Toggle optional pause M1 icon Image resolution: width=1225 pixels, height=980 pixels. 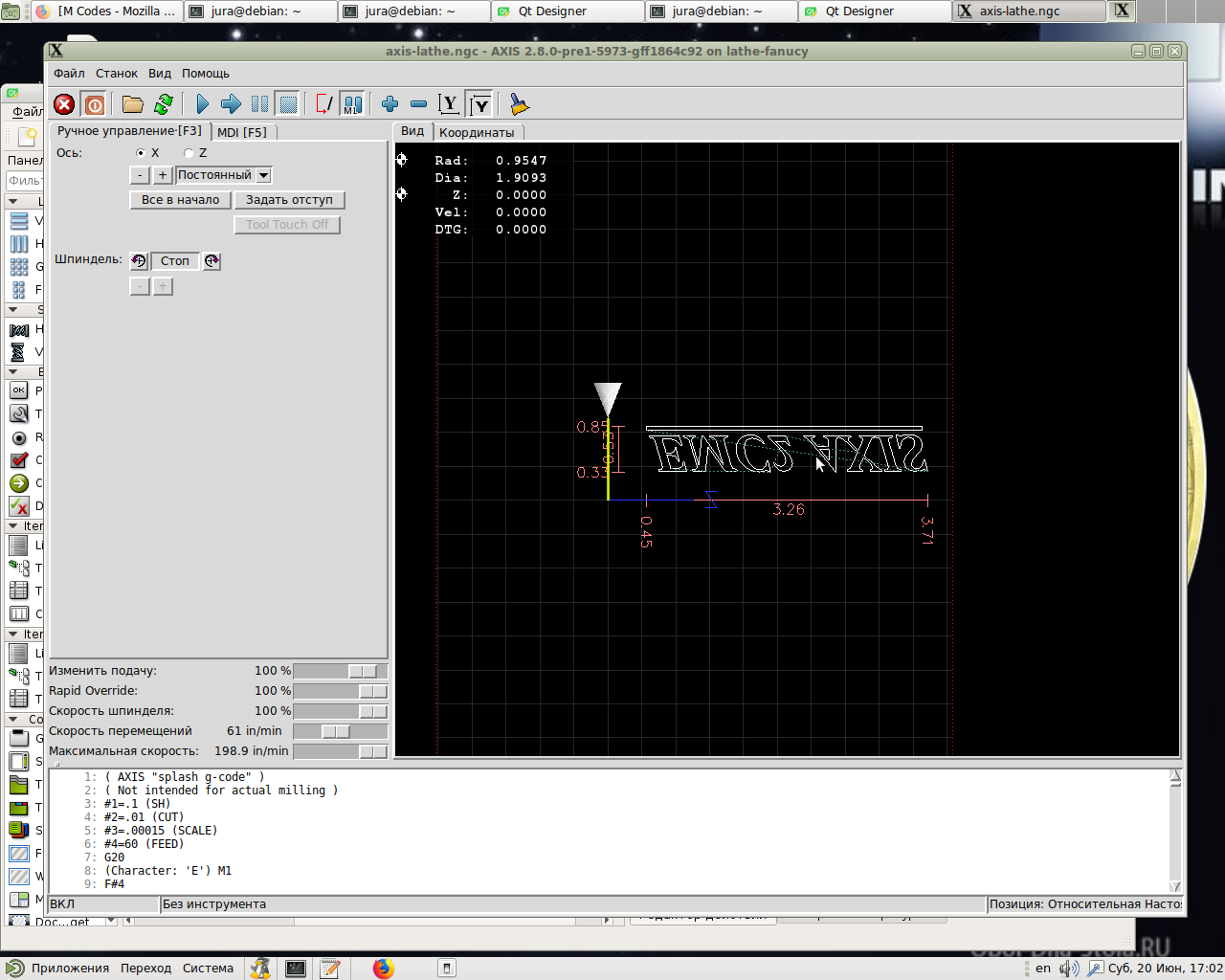[x=352, y=104]
